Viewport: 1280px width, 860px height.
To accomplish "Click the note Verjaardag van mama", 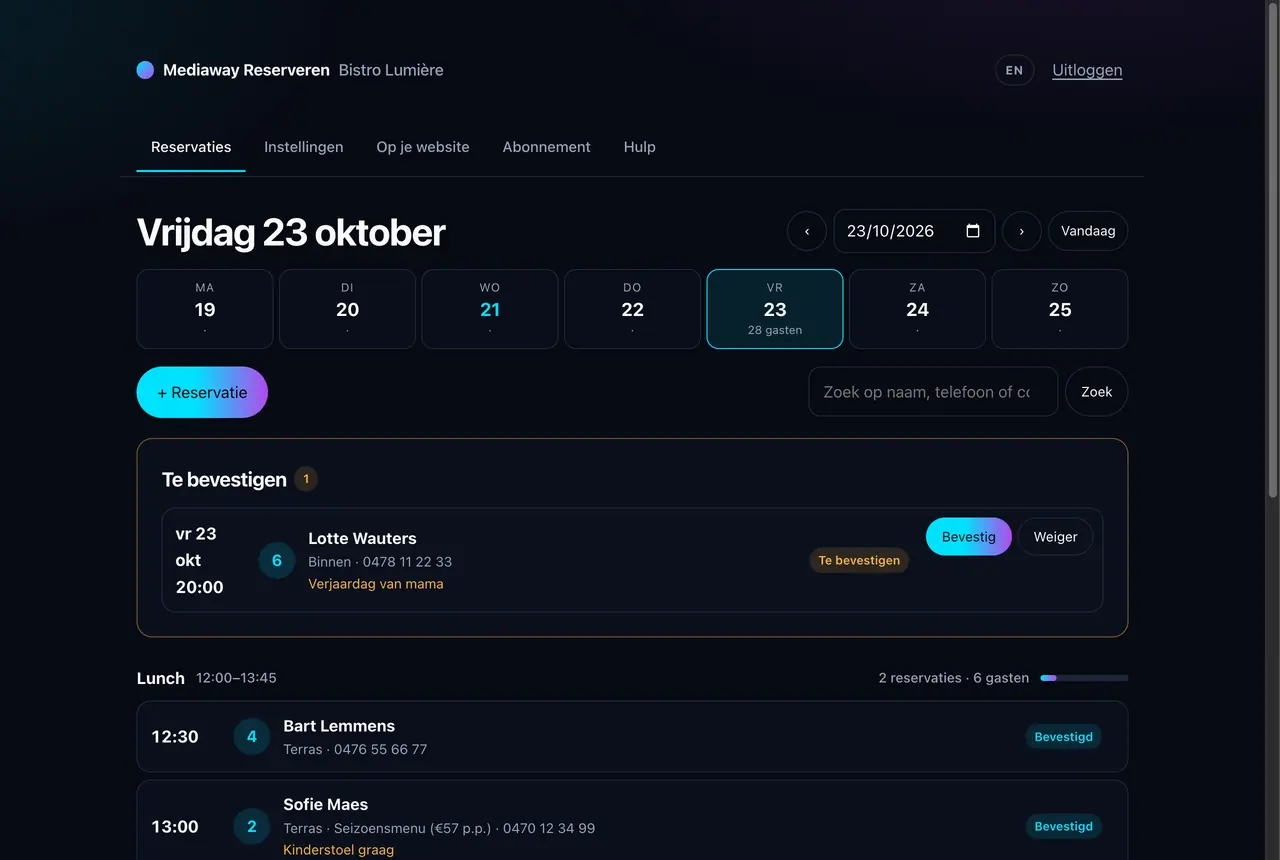I will coord(376,584).
